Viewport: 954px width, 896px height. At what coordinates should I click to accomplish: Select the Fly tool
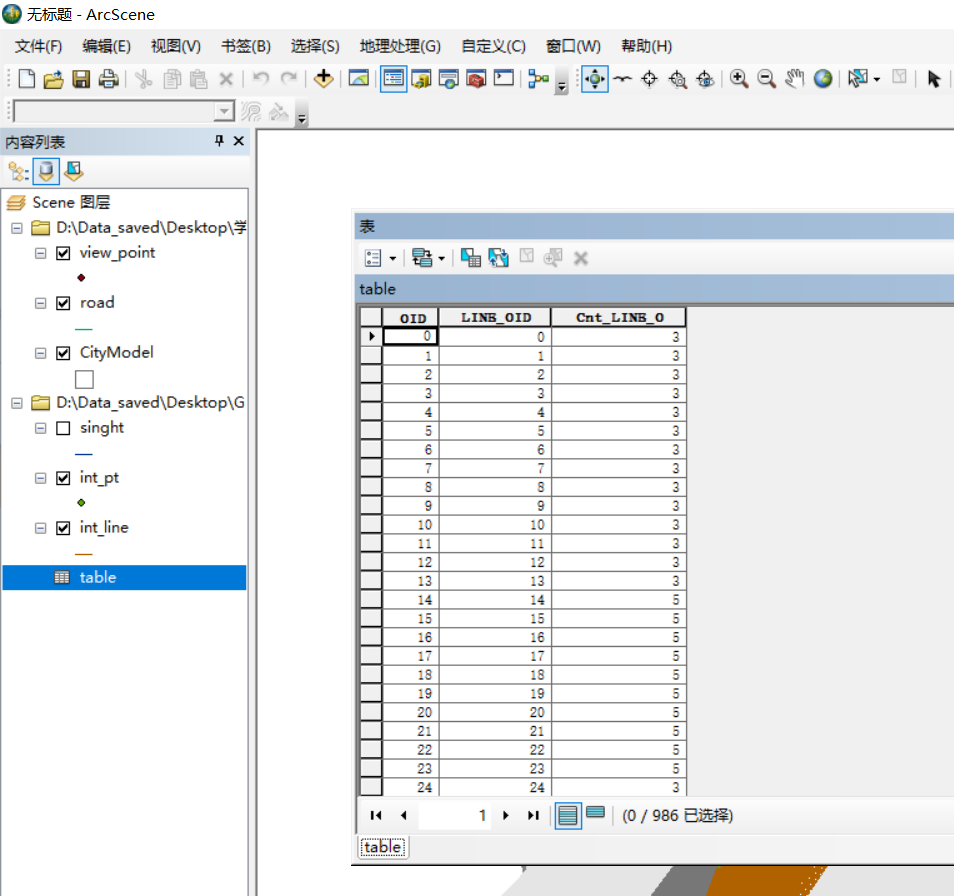pyautogui.click(x=622, y=79)
